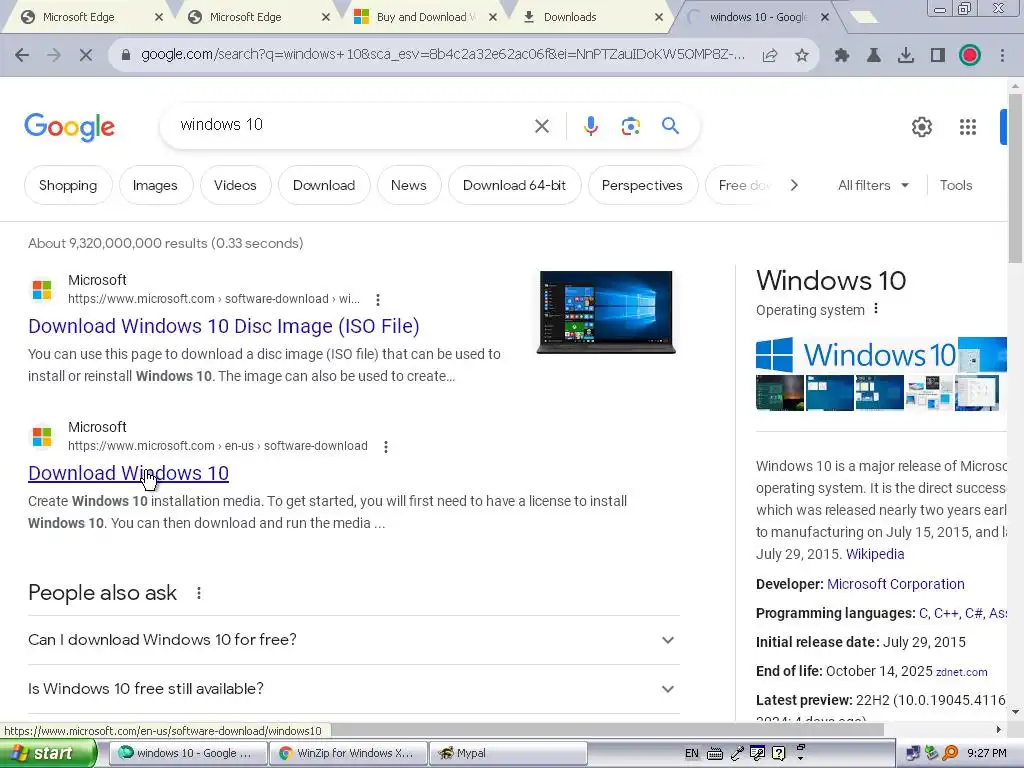The image size is (1024, 768).
Task: Select the Download filter chip
Action: point(324,185)
